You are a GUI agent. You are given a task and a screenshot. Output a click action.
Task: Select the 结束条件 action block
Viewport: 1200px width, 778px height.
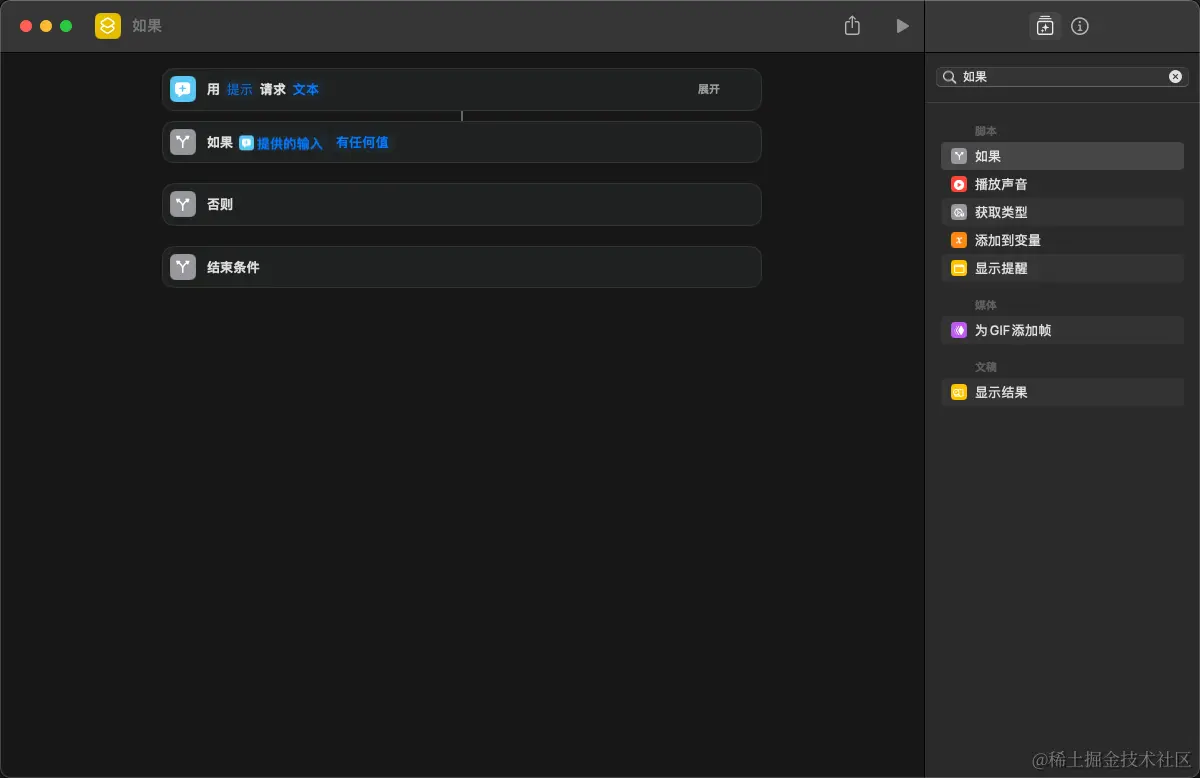(462, 267)
